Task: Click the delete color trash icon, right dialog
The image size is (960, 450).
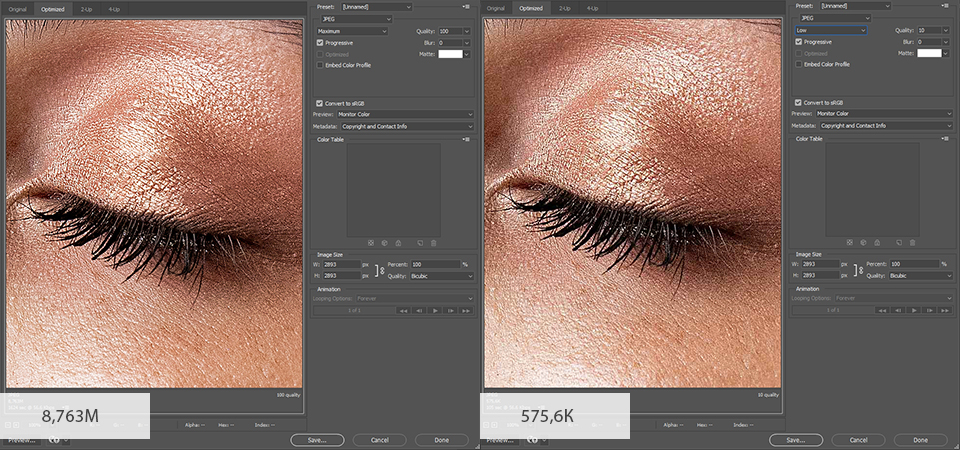Action: (x=912, y=242)
